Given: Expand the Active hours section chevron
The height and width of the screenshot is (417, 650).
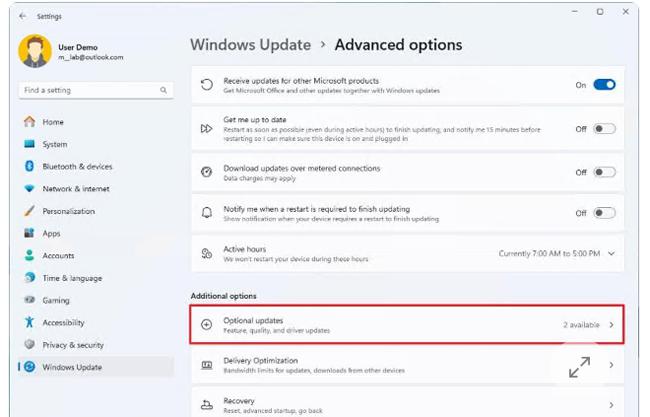Looking at the screenshot, I should click(x=611, y=254).
